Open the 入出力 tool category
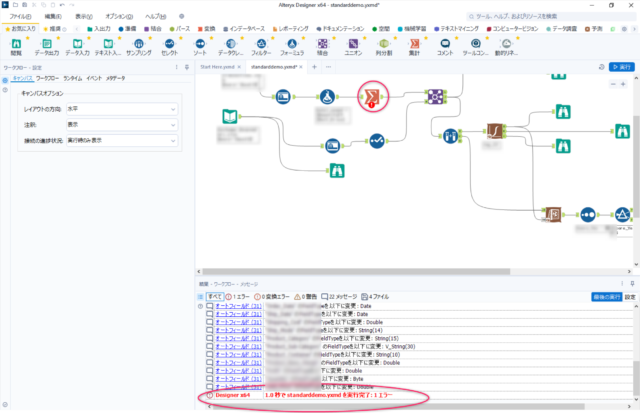 coord(99,29)
